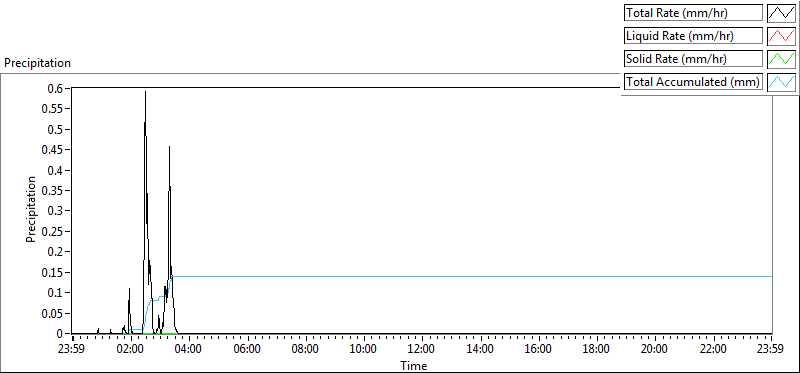Click the vertical Precipitation y-axis title
The height and width of the screenshot is (373, 800).
pyautogui.click(x=31, y=210)
